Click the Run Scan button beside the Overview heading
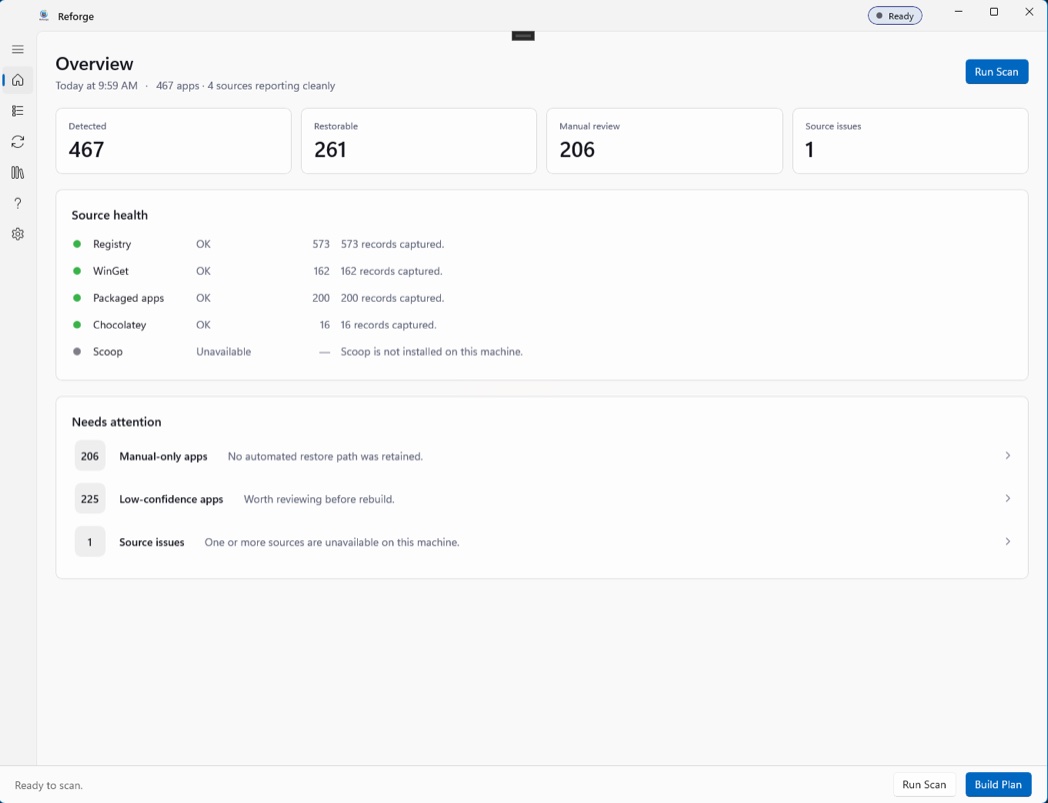This screenshot has width=1048, height=803. 997,72
